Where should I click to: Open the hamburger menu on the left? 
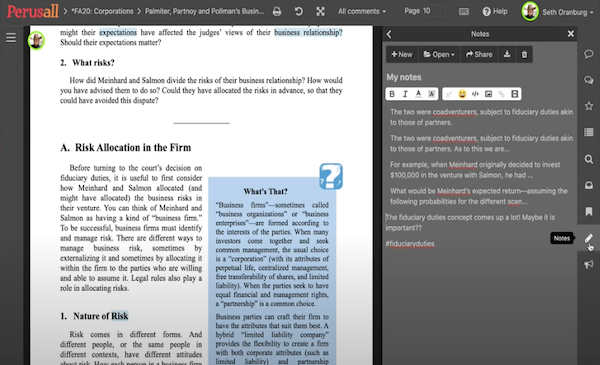pyautogui.click(x=11, y=37)
